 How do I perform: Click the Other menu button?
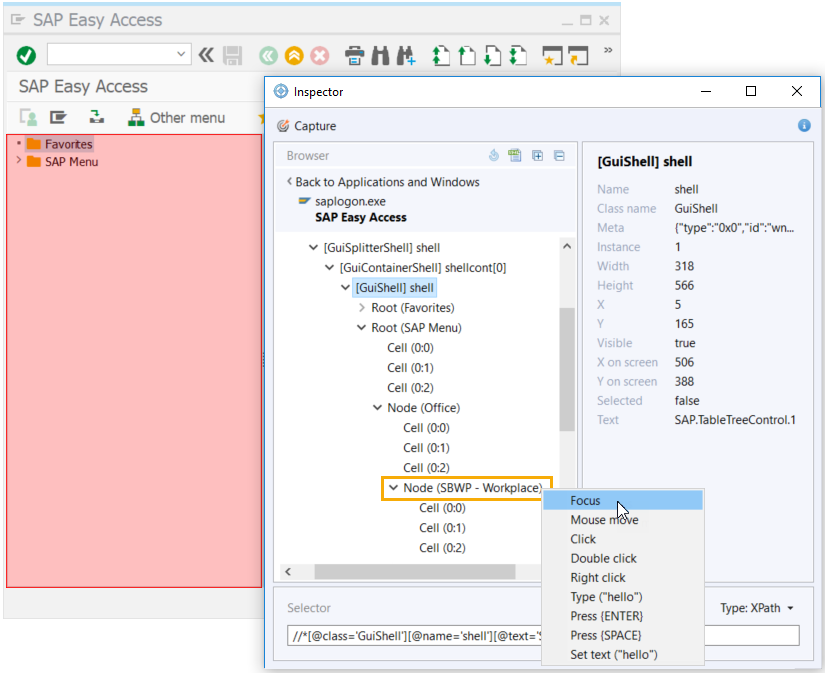(176, 117)
